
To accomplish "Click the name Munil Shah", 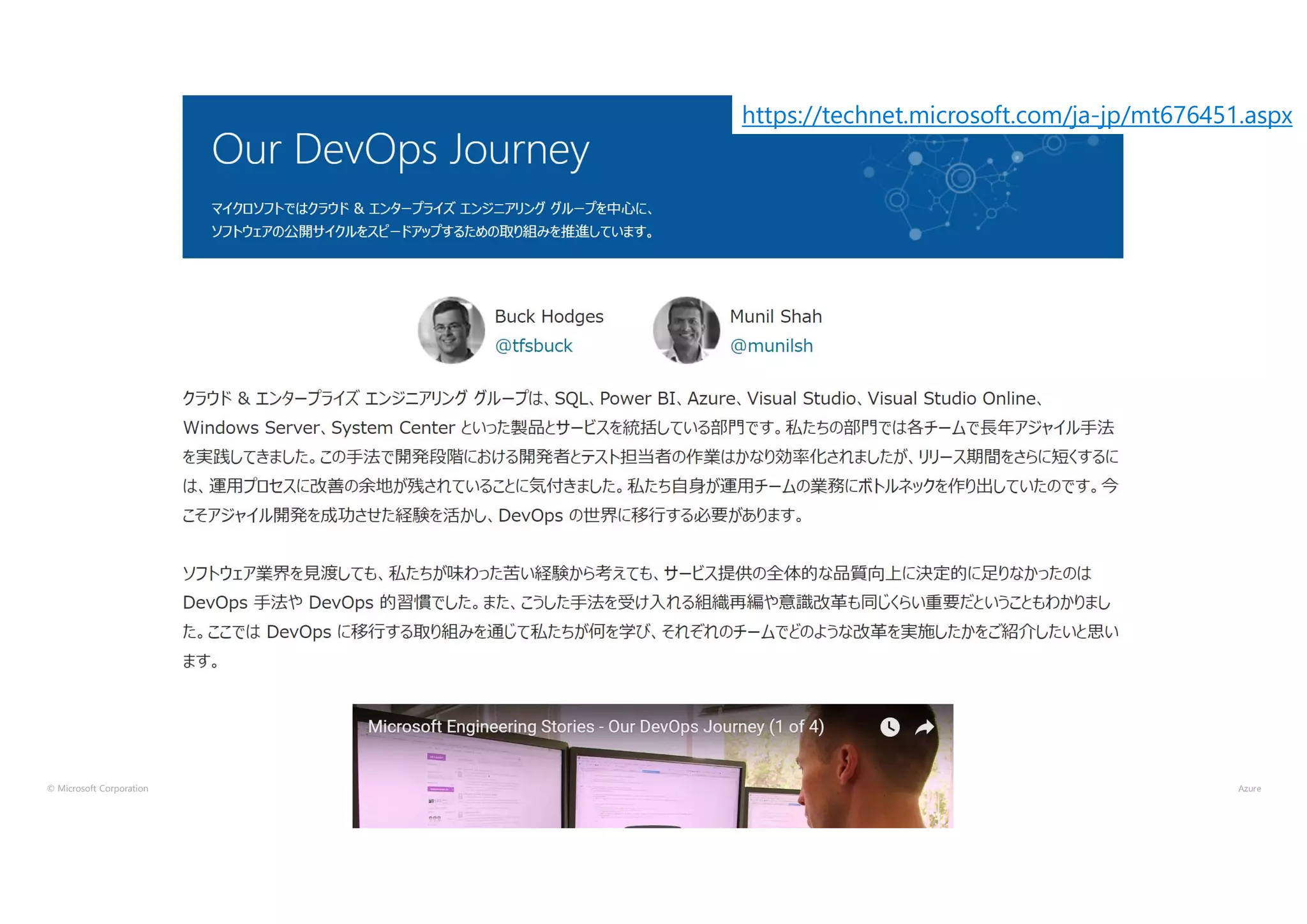I will pos(775,317).
